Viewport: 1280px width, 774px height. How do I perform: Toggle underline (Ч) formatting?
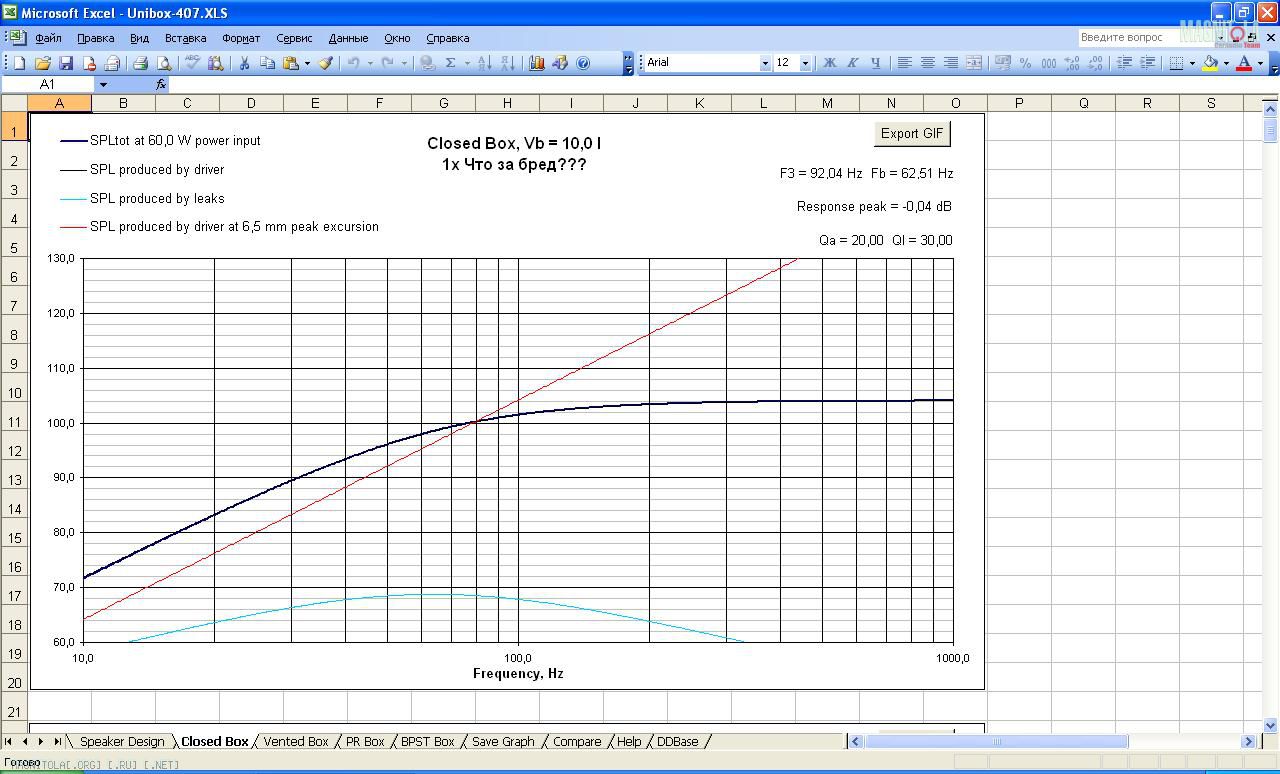(x=875, y=63)
